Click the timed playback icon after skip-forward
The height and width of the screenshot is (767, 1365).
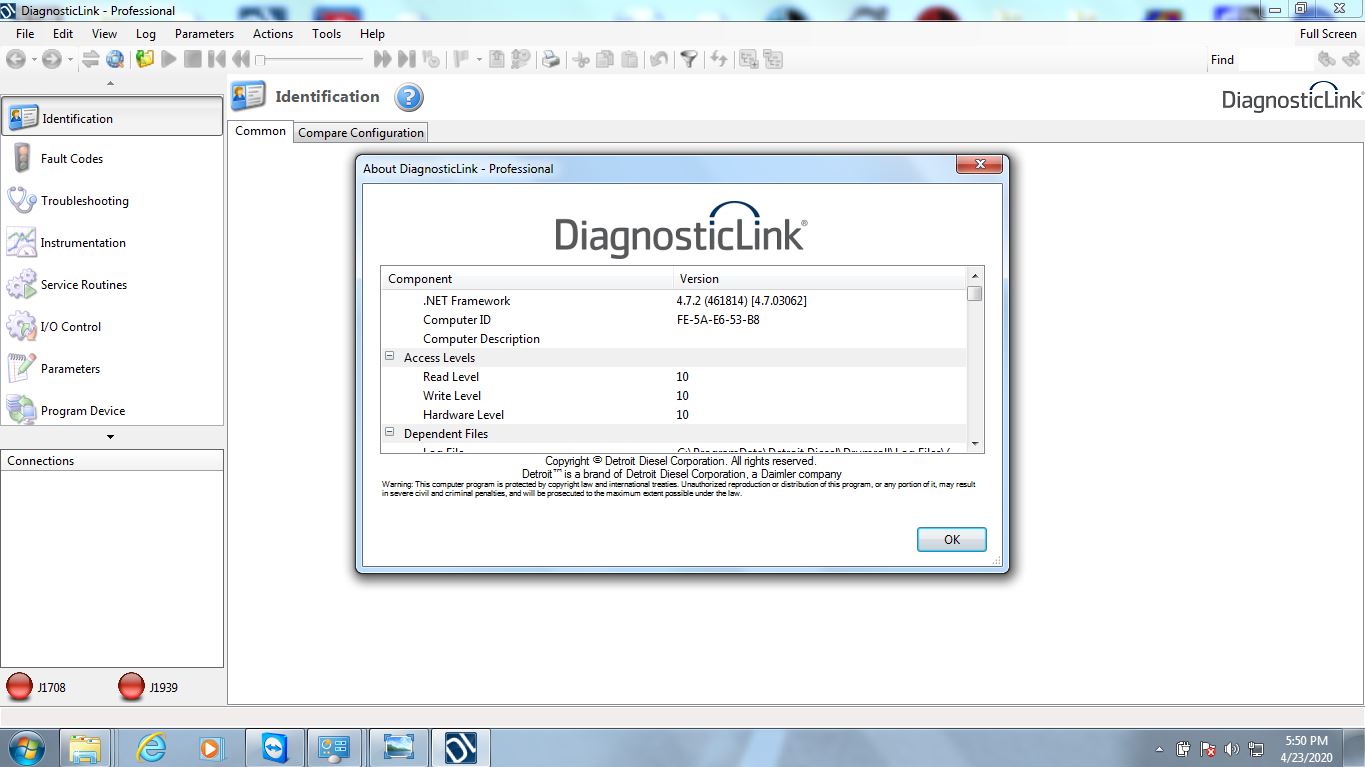tap(431, 60)
